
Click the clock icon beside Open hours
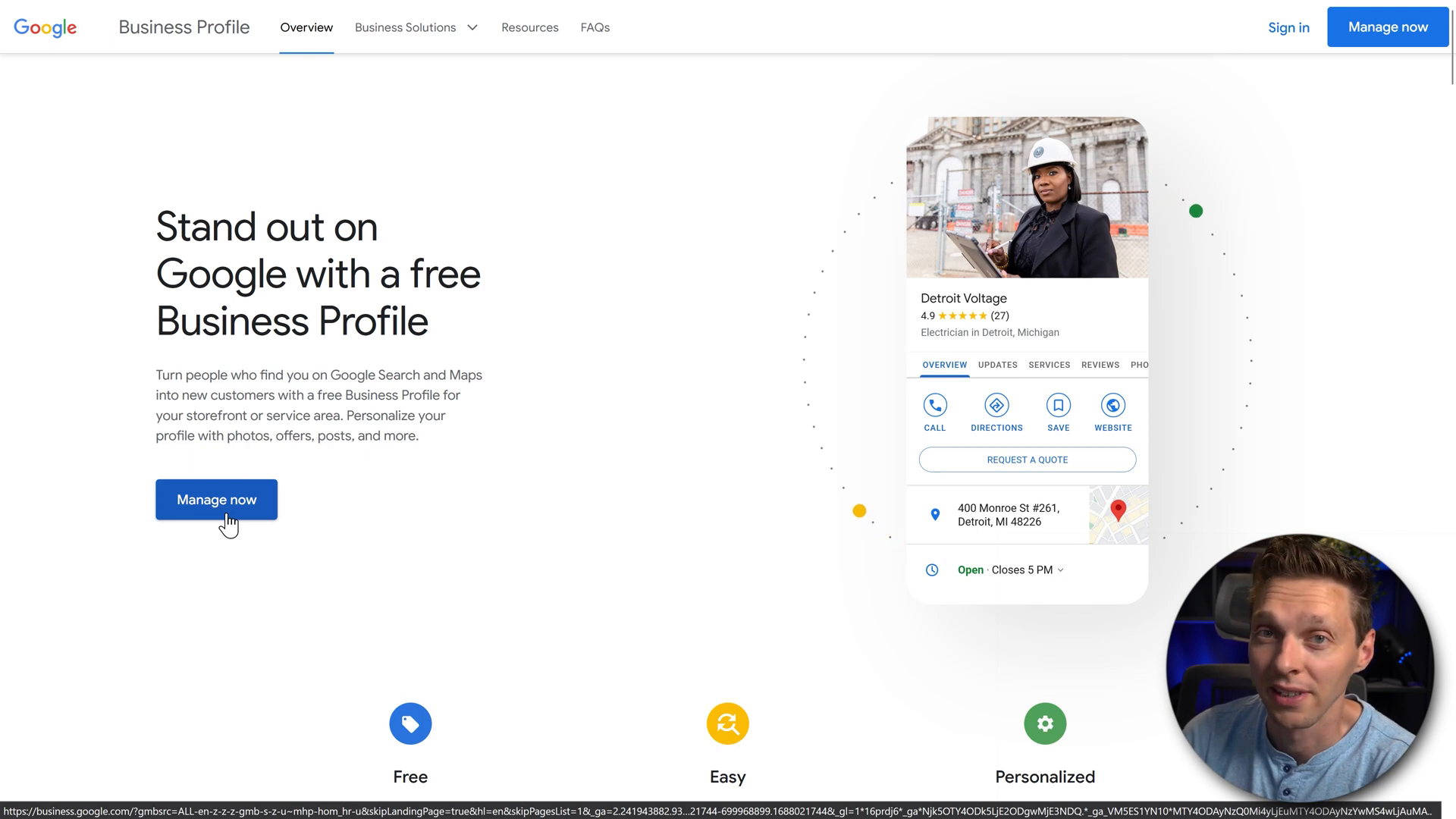pos(932,570)
